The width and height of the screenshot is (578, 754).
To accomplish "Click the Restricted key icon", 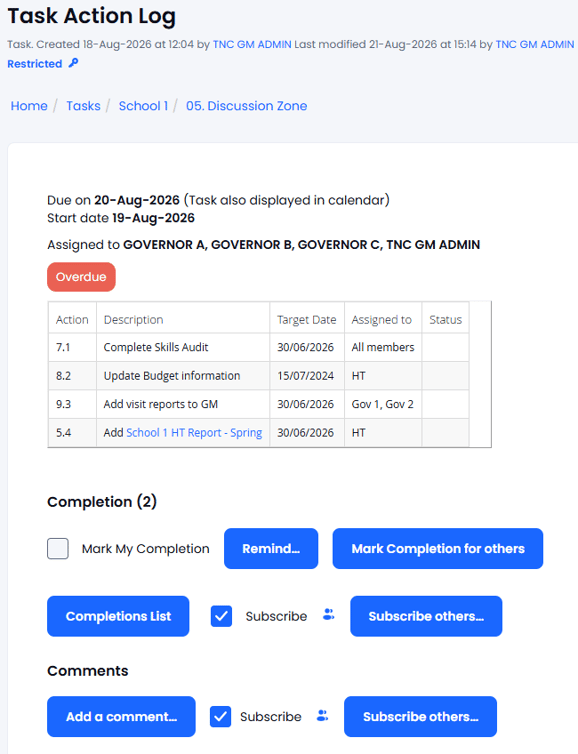I will pos(73,63).
